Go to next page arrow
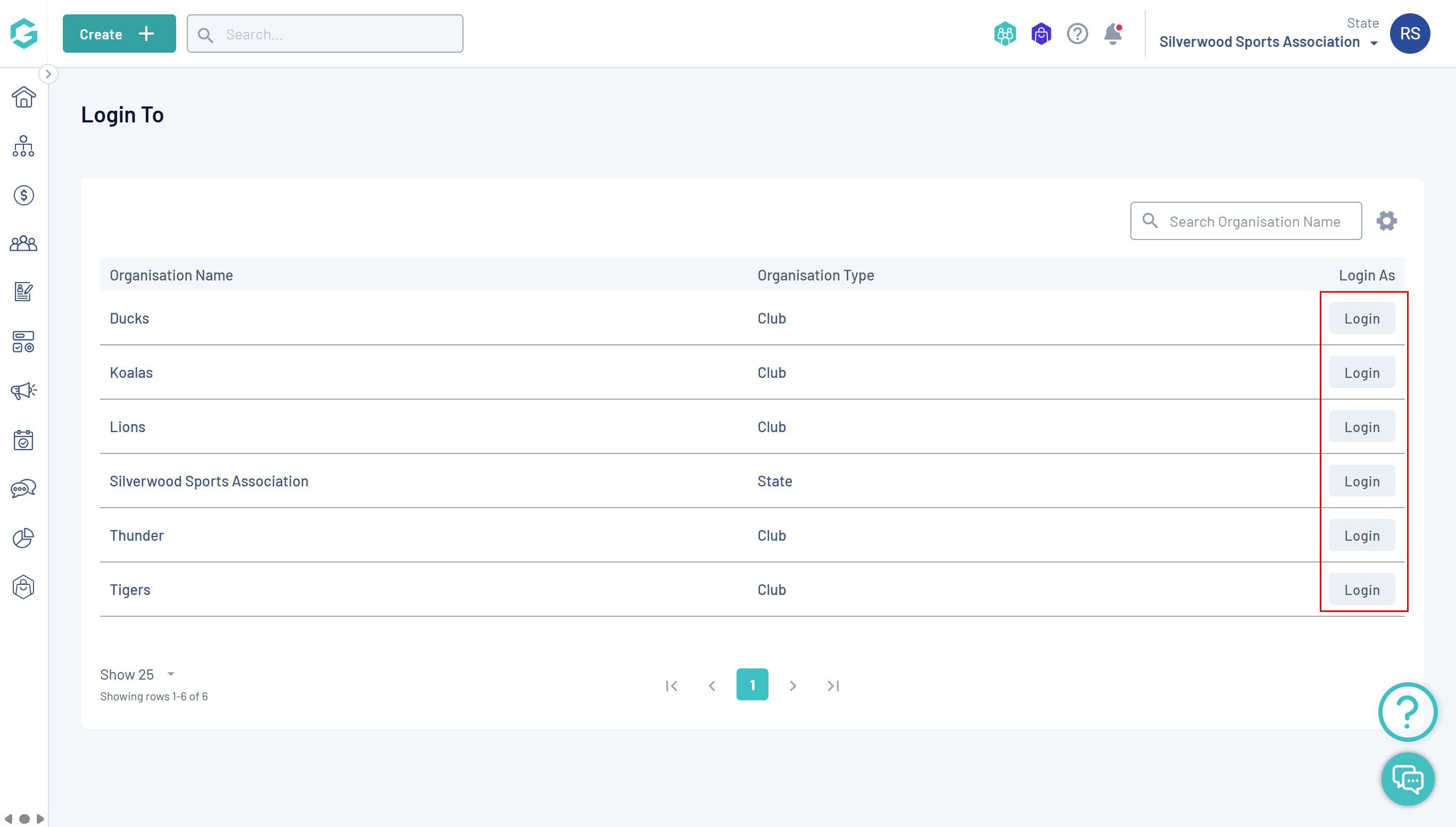1456x827 pixels. [x=793, y=685]
